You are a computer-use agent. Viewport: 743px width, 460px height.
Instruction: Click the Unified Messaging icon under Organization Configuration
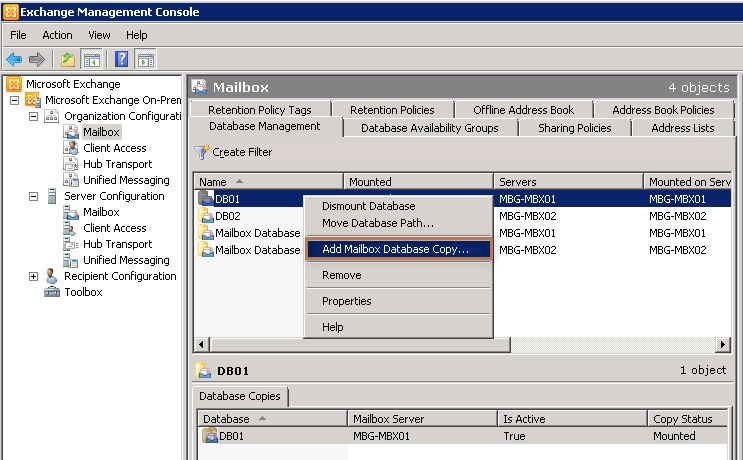click(x=71, y=180)
